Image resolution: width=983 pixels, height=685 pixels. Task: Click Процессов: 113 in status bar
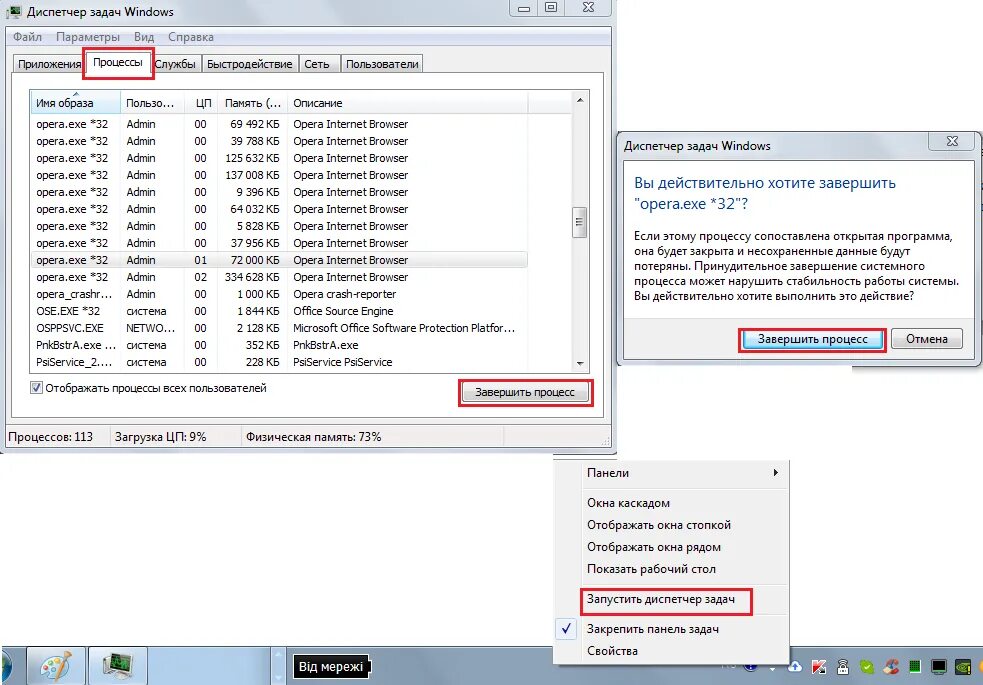pos(51,437)
